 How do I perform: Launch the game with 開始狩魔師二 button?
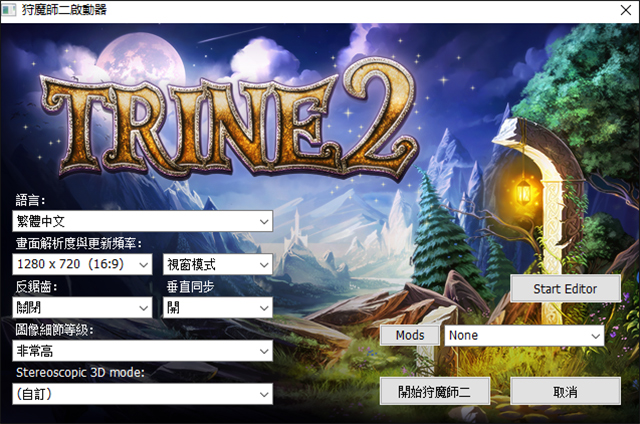[x=435, y=392]
